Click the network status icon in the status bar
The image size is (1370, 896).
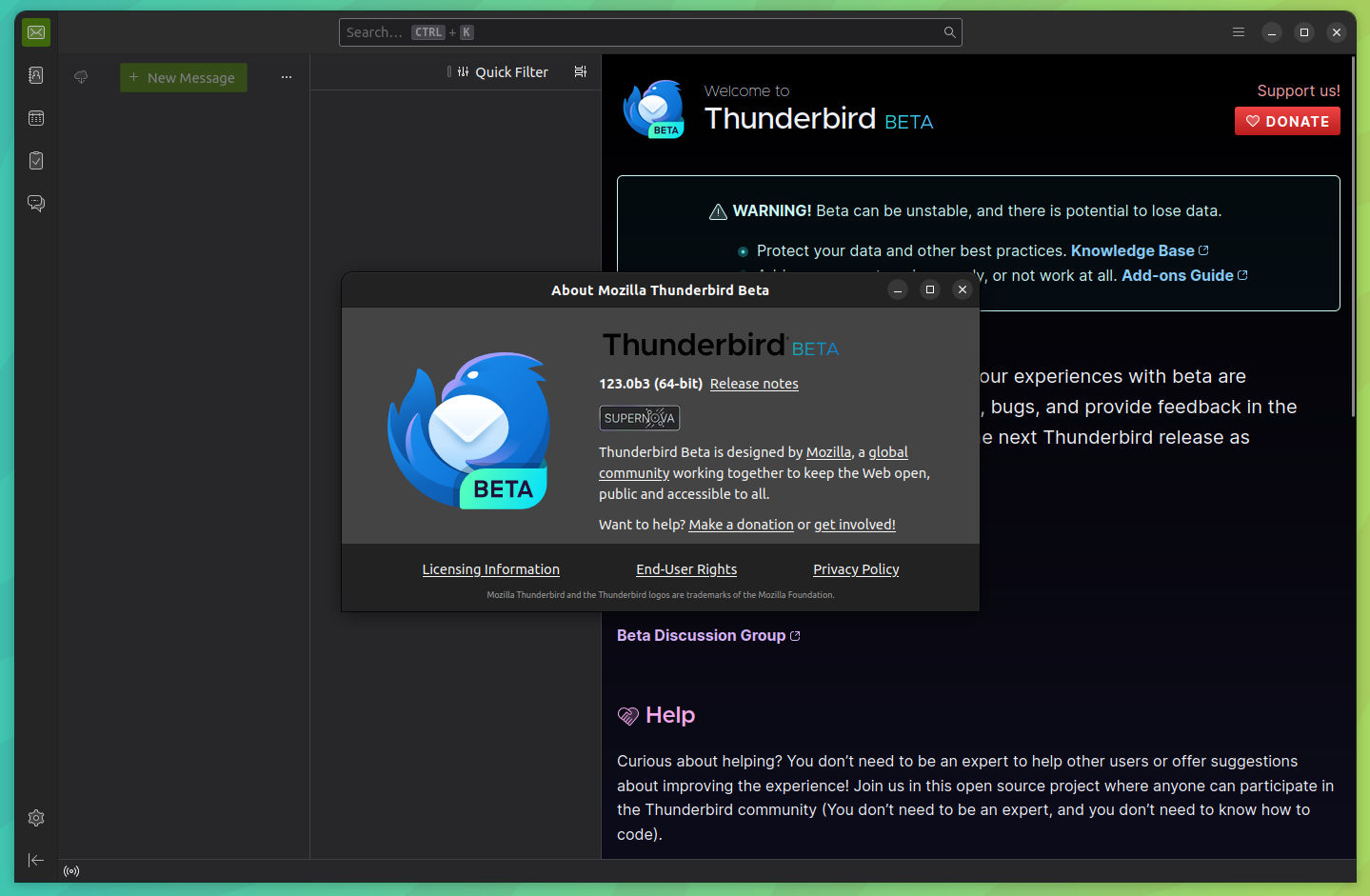pos(71,870)
